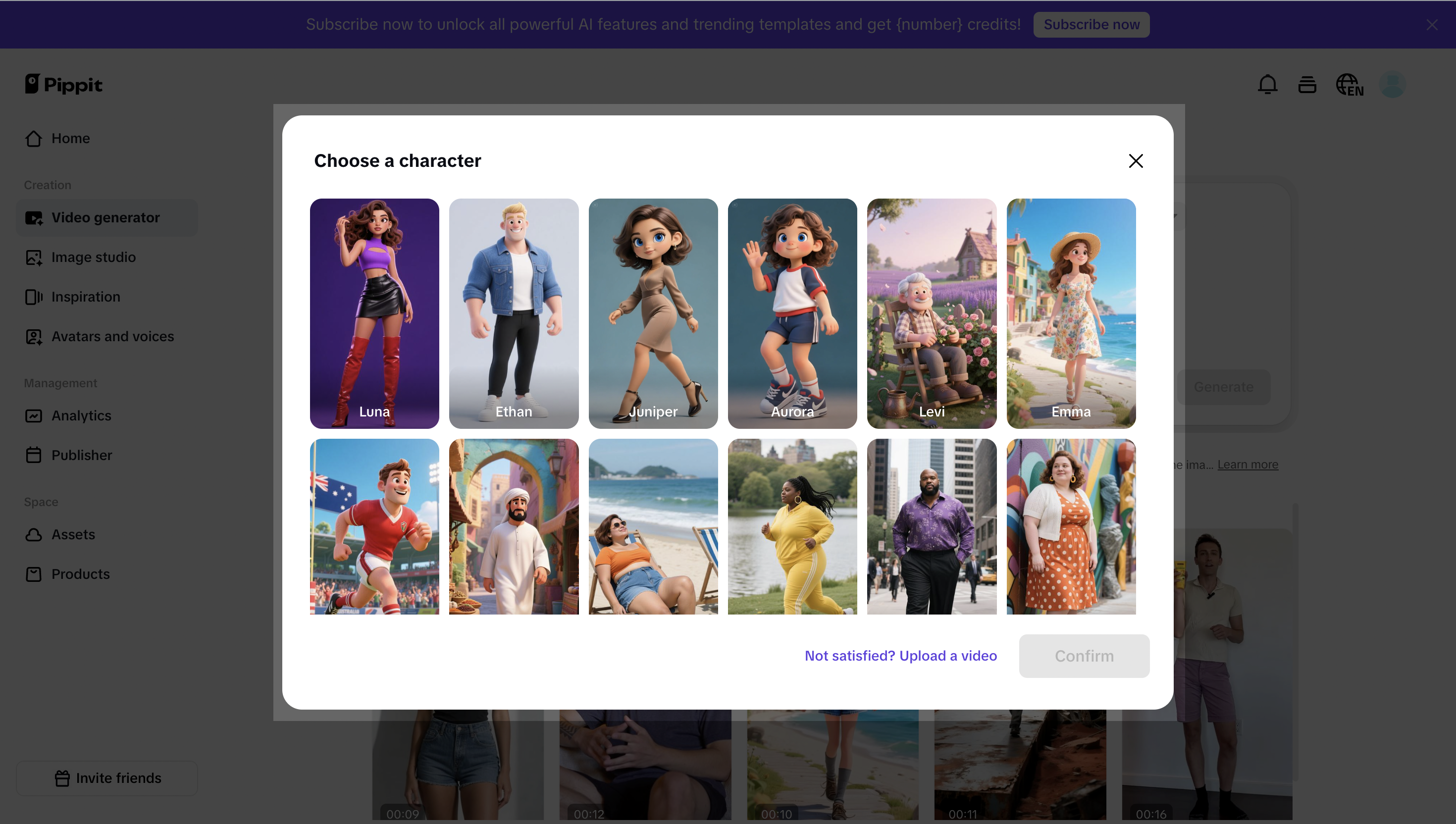The height and width of the screenshot is (824, 1456).
Task: Open the Analytics section
Action: pyautogui.click(x=81, y=415)
